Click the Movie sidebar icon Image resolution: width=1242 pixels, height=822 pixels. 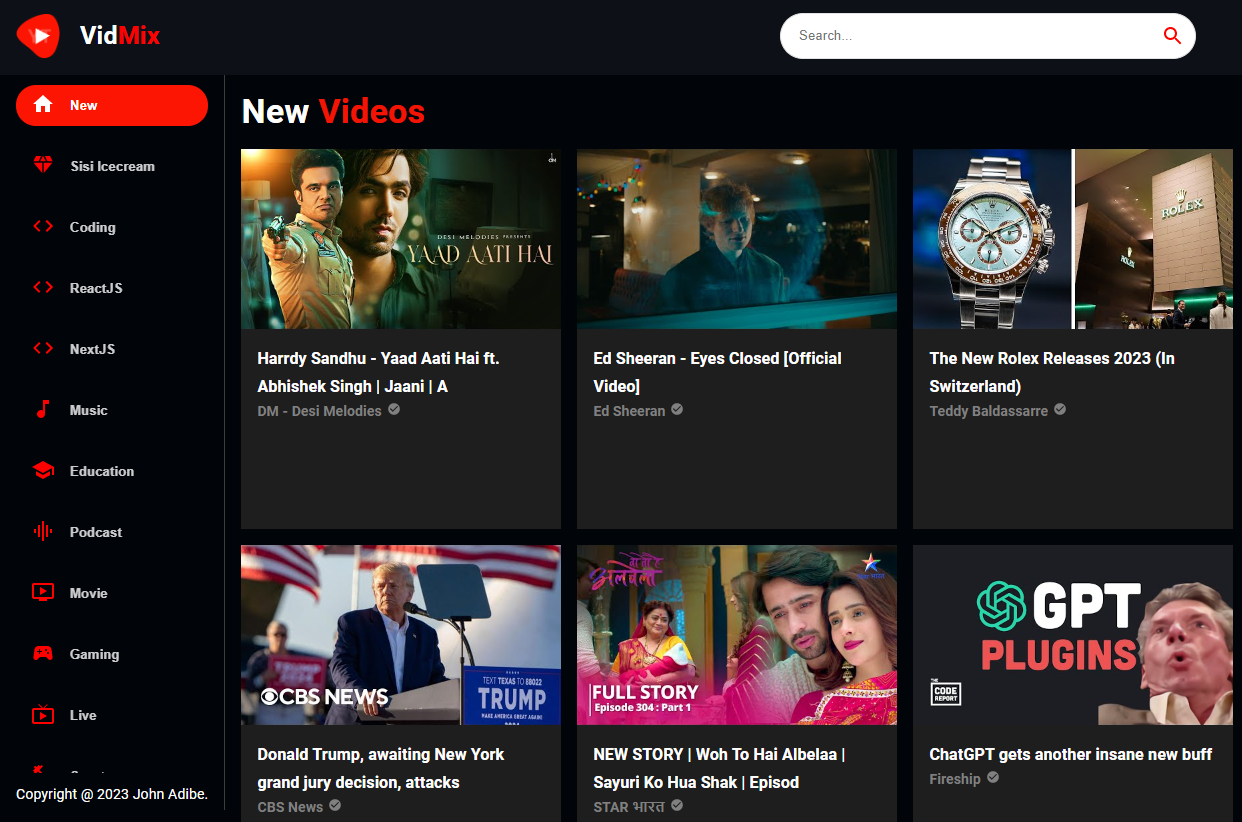coord(44,592)
